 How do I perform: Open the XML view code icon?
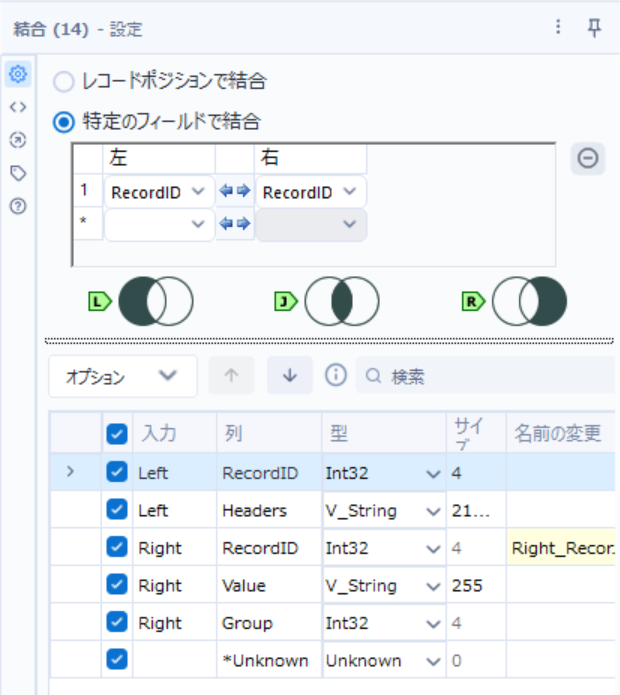point(18,107)
